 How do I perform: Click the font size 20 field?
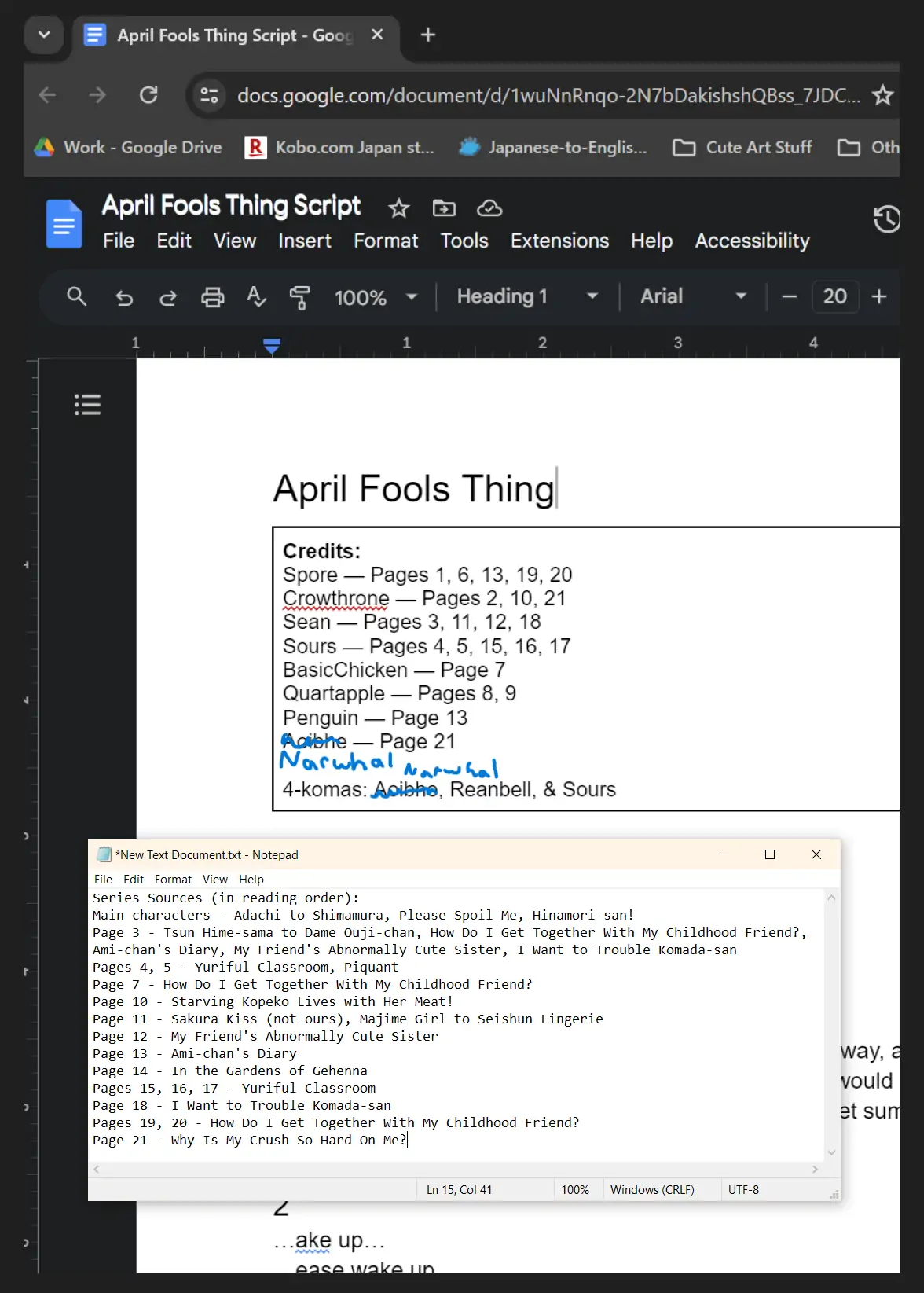[x=834, y=296]
